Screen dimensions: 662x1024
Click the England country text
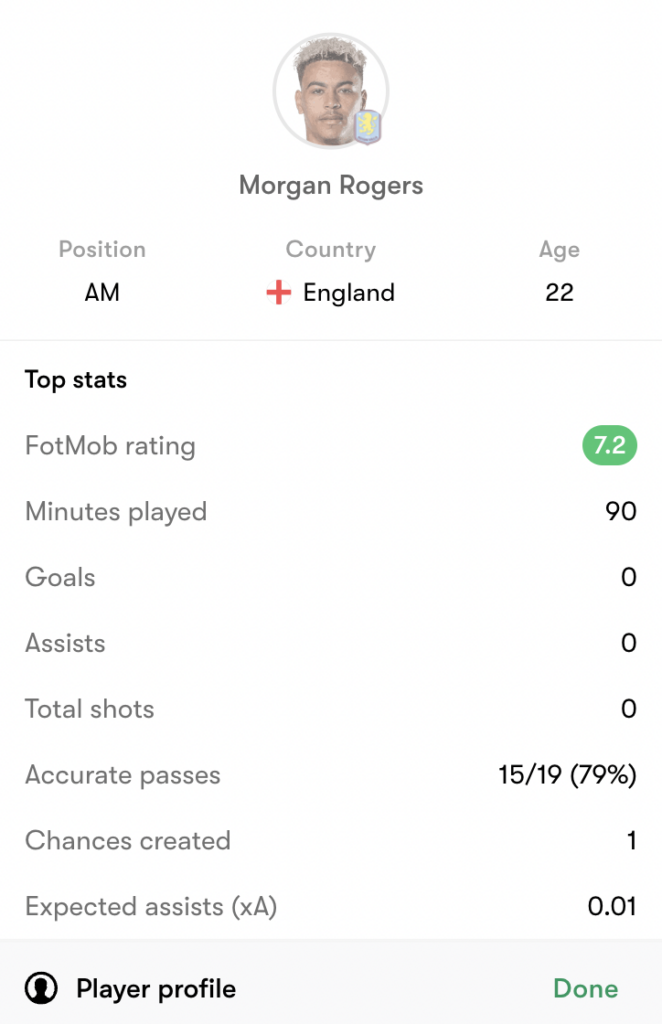[349, 293]
